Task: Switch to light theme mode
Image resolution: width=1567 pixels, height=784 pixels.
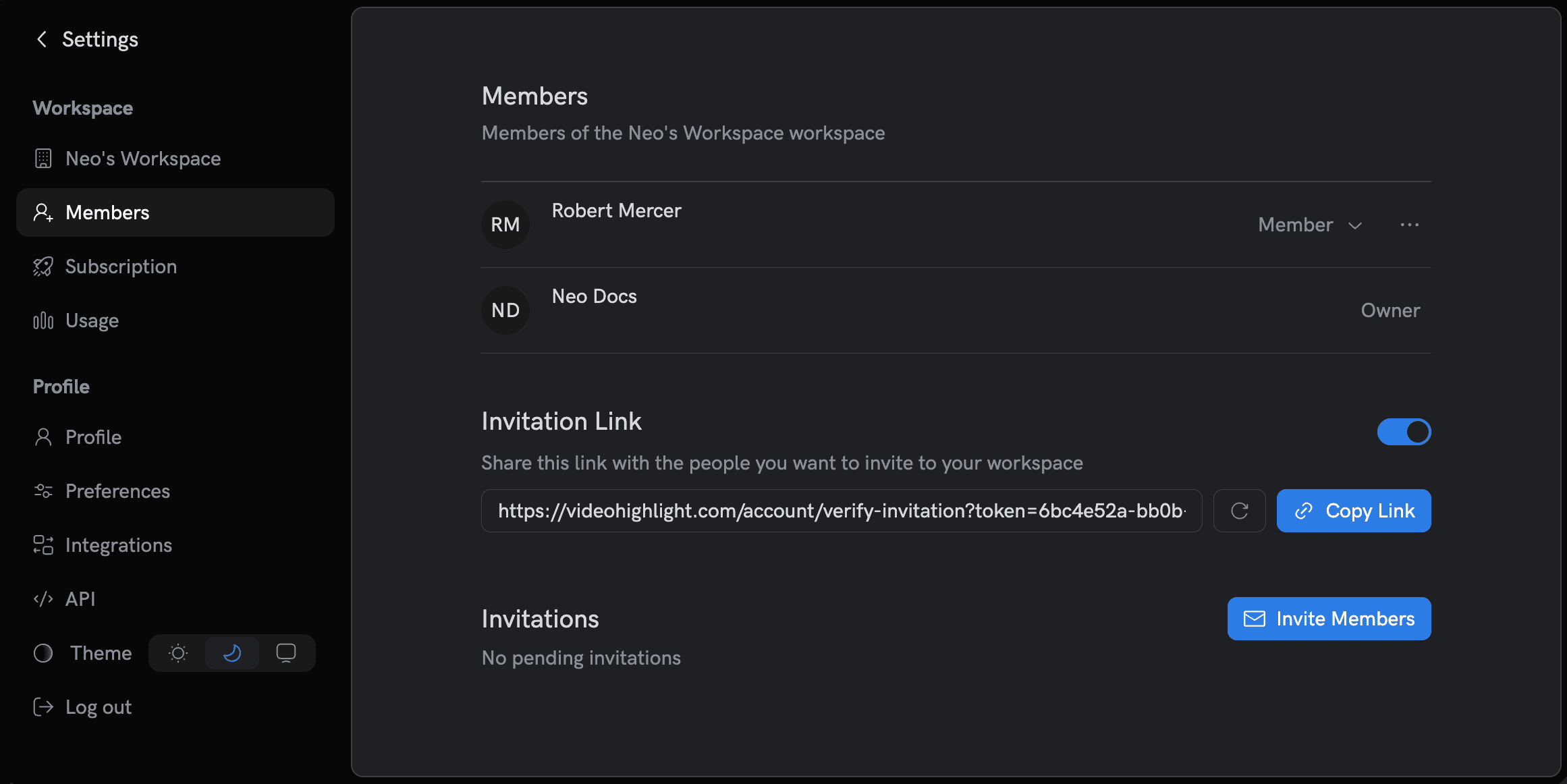Action: click(177, 652)
